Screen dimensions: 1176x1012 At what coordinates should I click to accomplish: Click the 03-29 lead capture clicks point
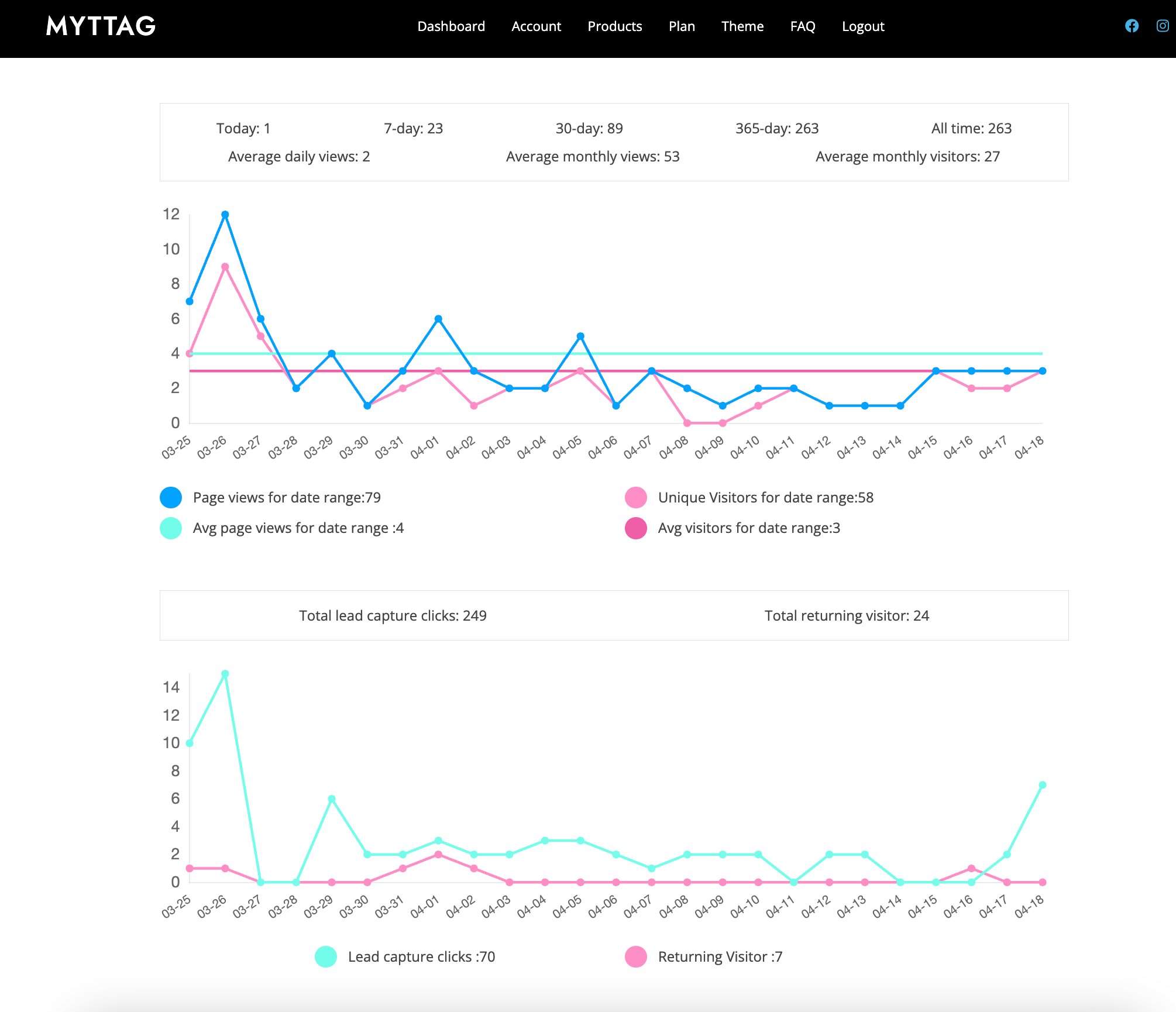pyautogui.click(x=332, y=799)
